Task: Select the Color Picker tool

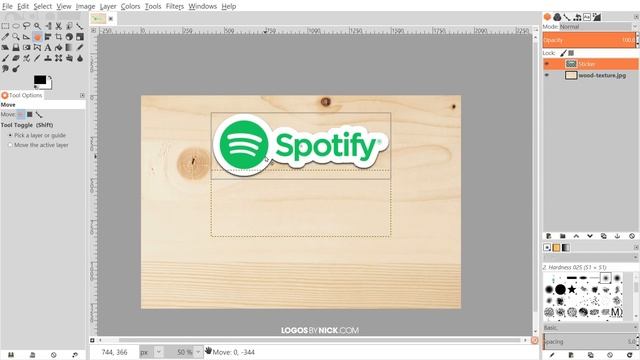Action: click(x=5, y=37)
